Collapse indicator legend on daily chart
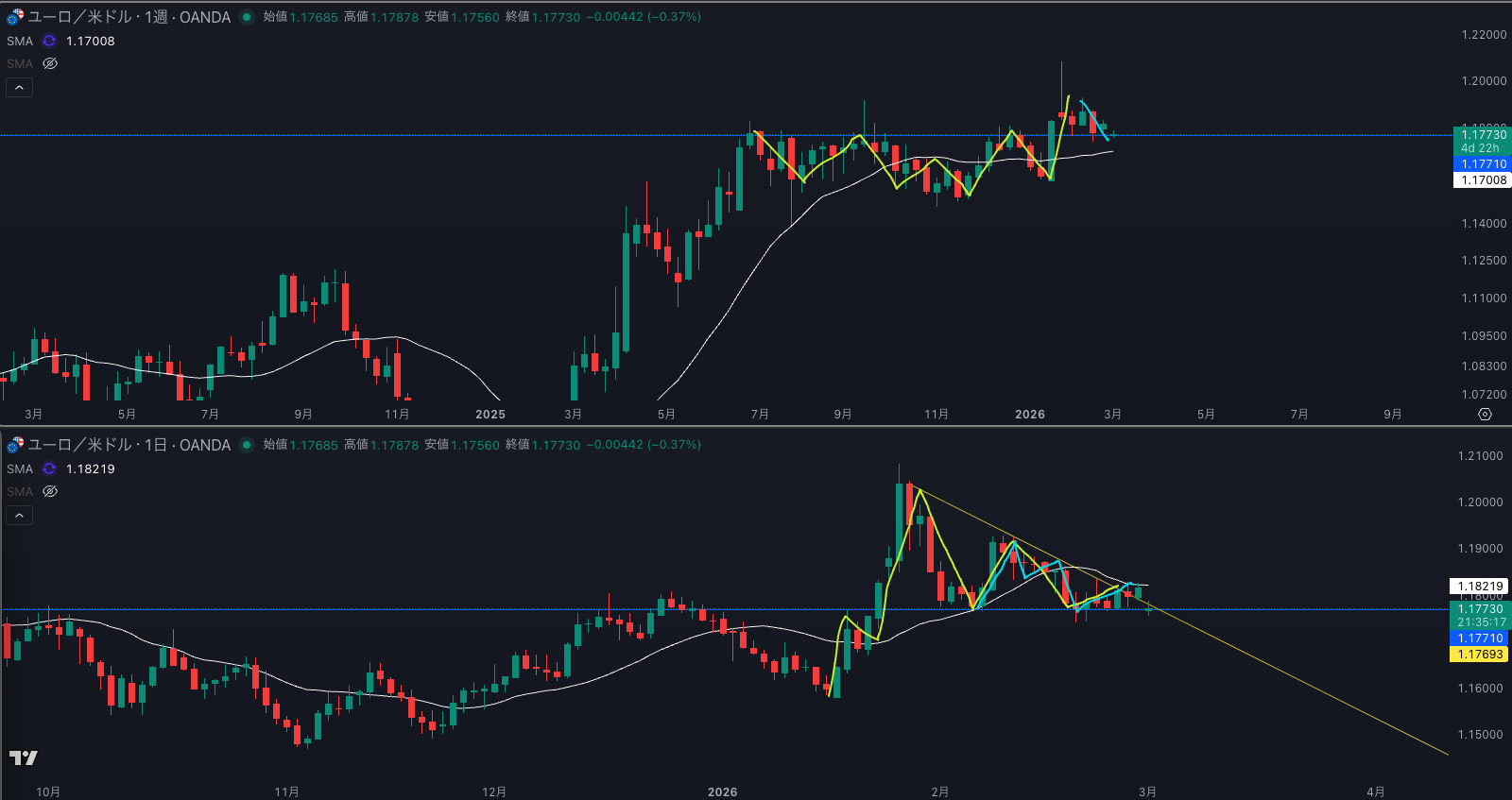 [x=19, y=516]
